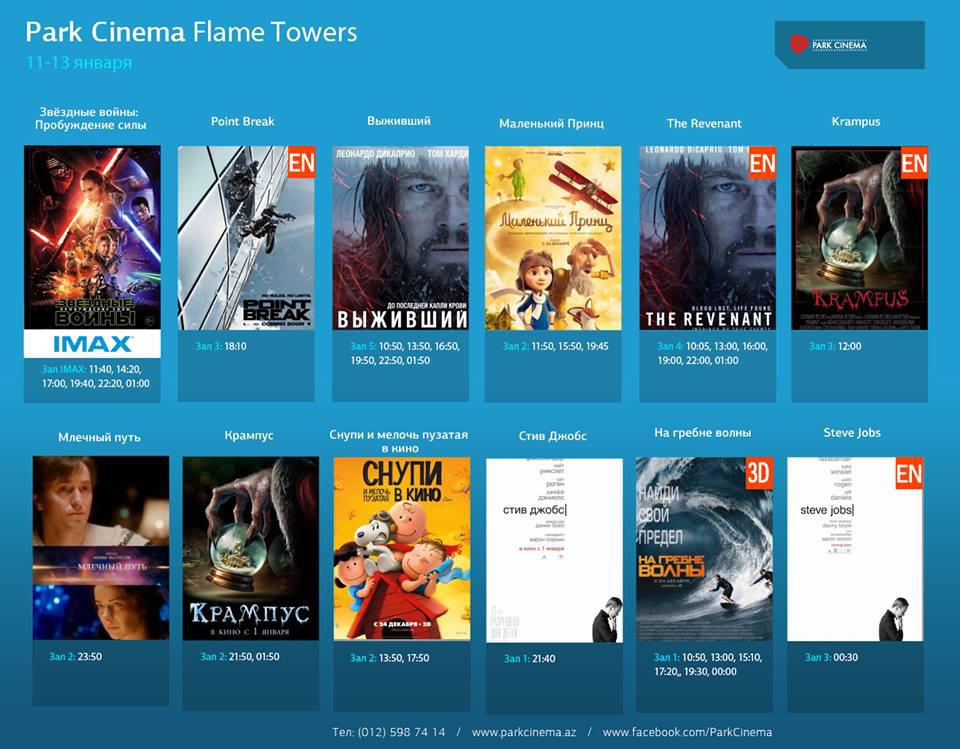Click the Point Break title text

click(242, 121)
